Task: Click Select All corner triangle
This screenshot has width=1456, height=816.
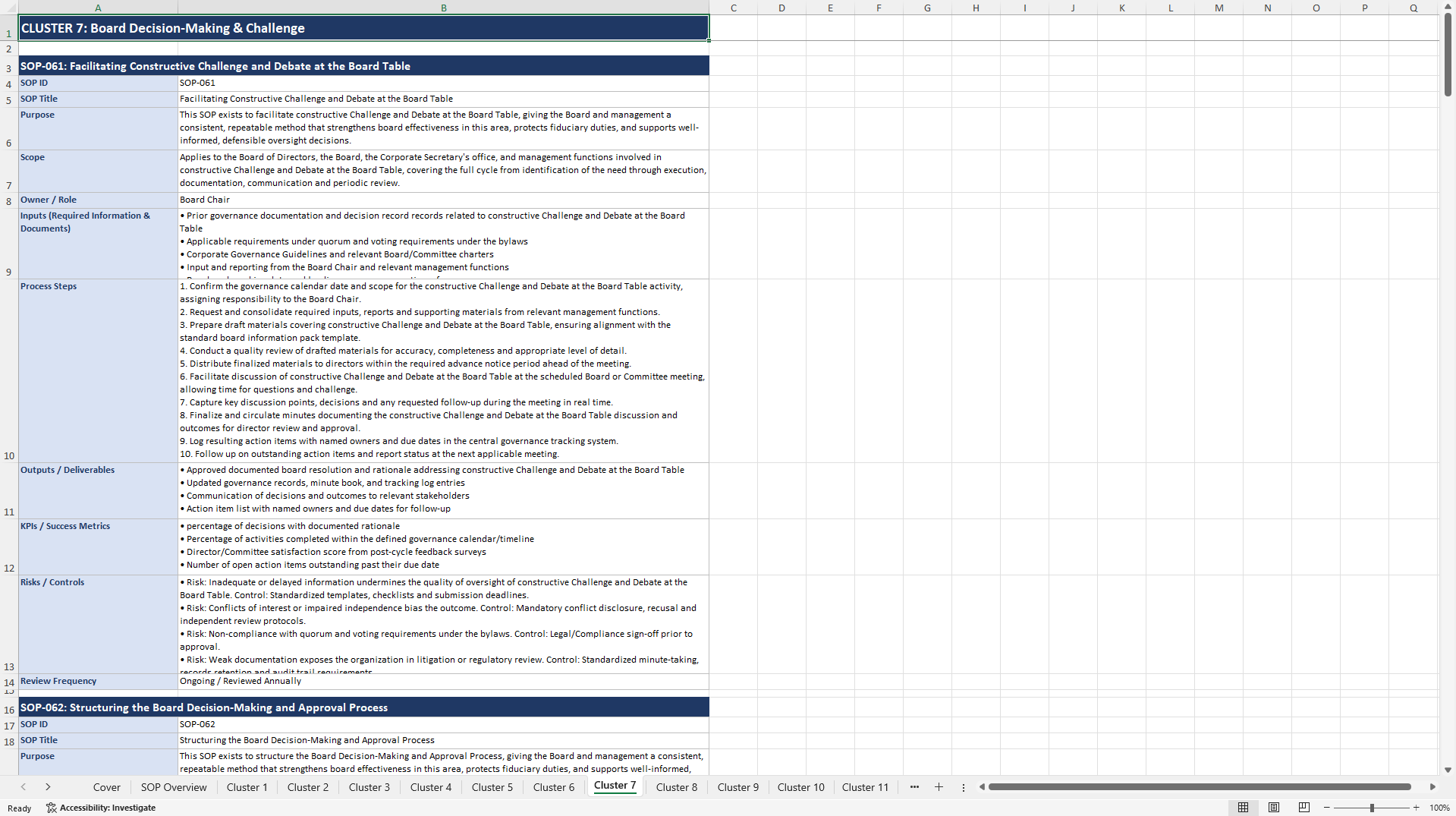Action: (9, 8)
